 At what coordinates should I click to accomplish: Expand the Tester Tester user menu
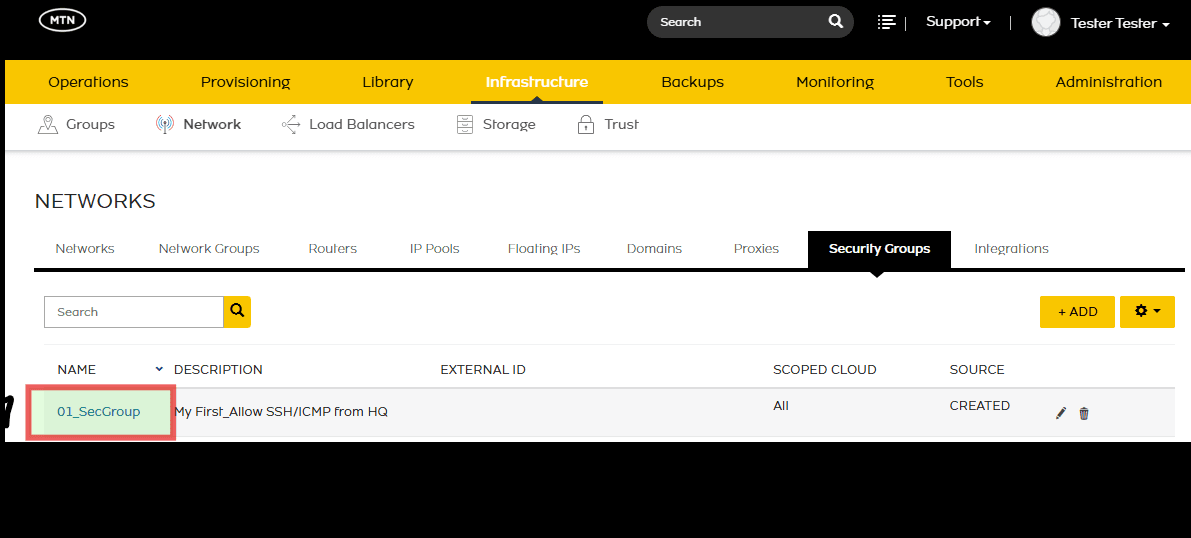pos(1120,24)
